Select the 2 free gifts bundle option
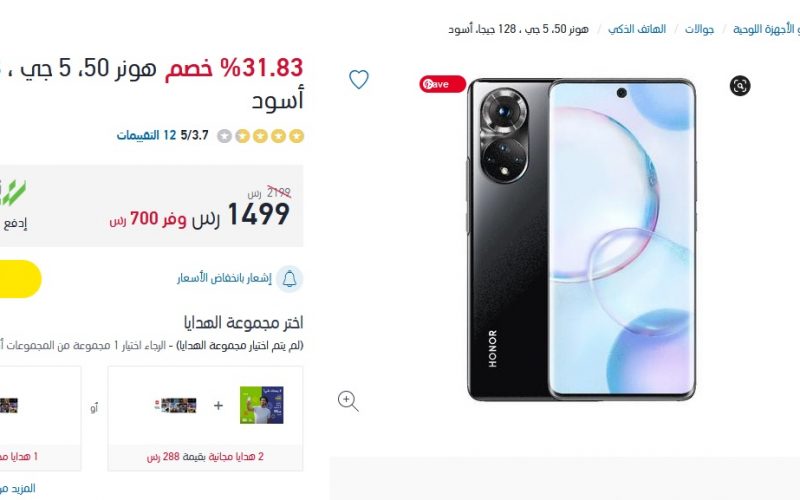The width and height of the screenshot is (800, 500). pos(205,418)
